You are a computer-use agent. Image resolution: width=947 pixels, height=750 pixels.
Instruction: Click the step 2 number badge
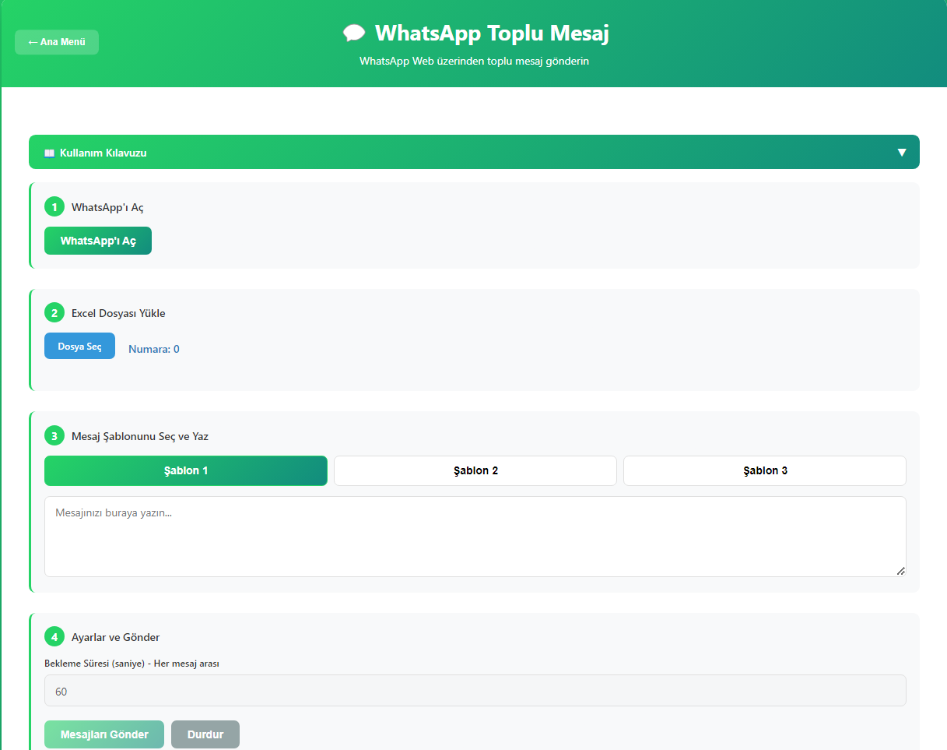[x=54, y=313]
